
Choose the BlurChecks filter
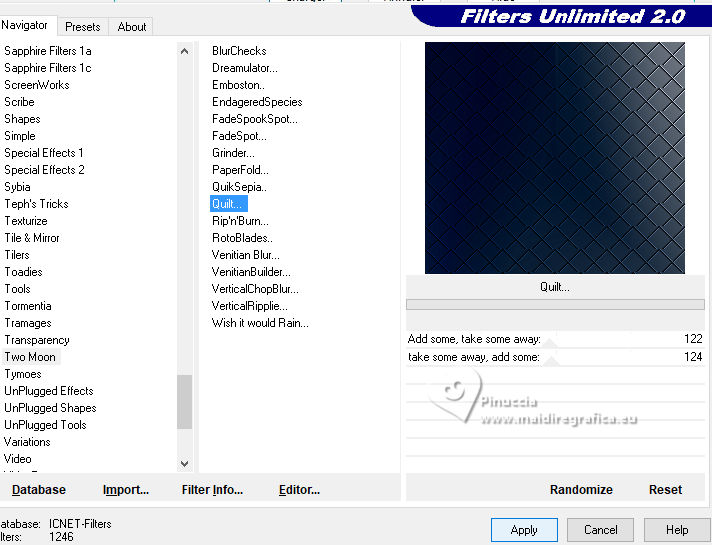[239, 51]
